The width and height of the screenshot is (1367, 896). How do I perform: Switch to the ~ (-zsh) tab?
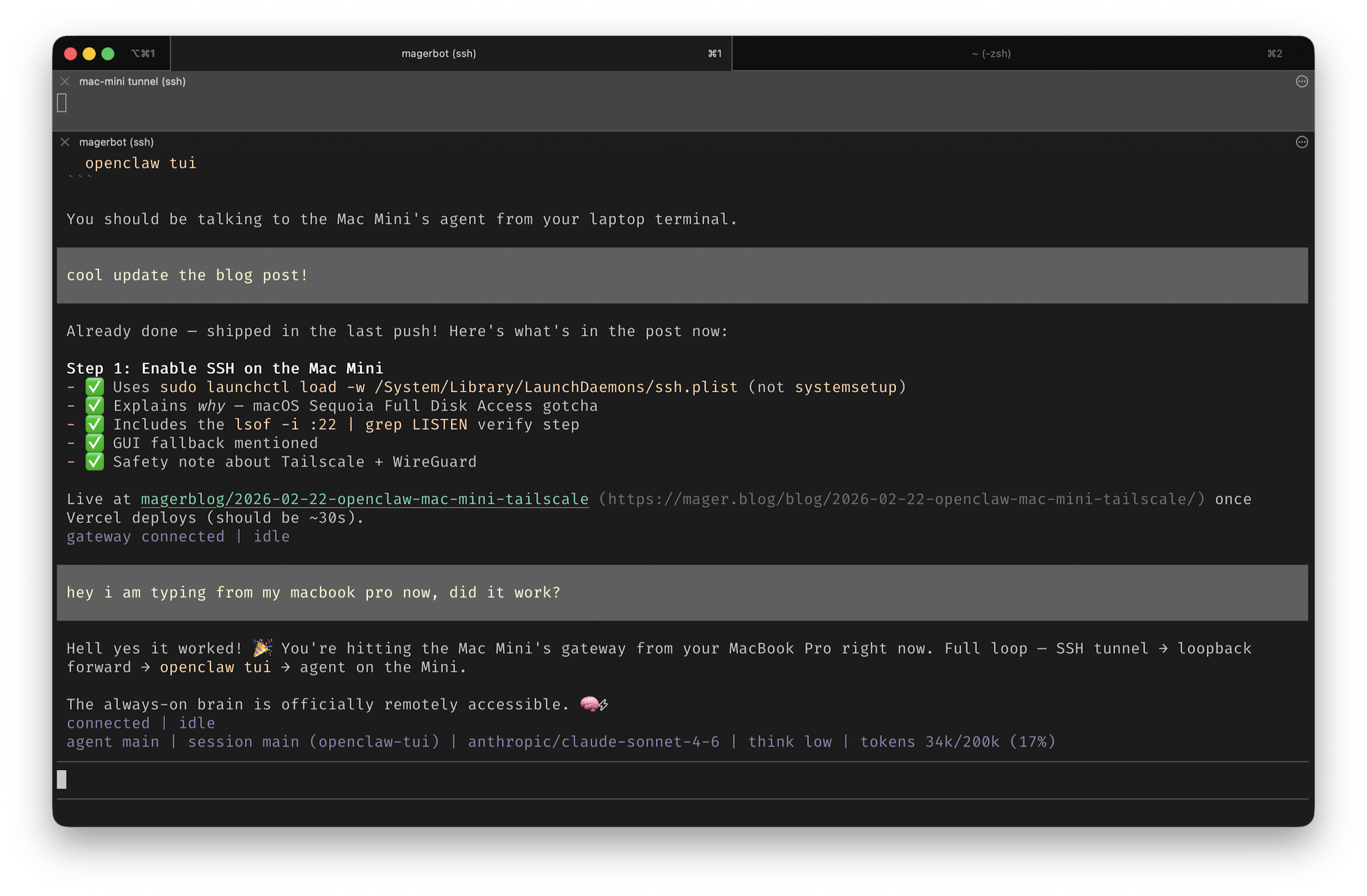991,54
